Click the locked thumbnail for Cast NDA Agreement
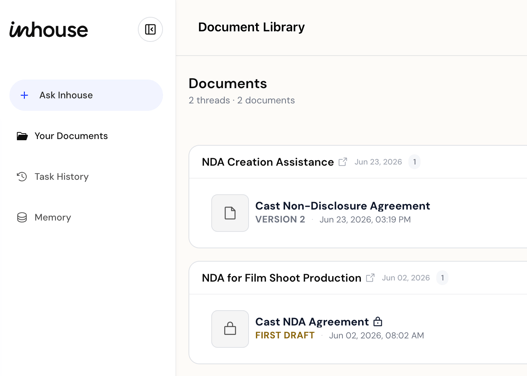Viewport: 527px width, 376px height. (230, 329)
